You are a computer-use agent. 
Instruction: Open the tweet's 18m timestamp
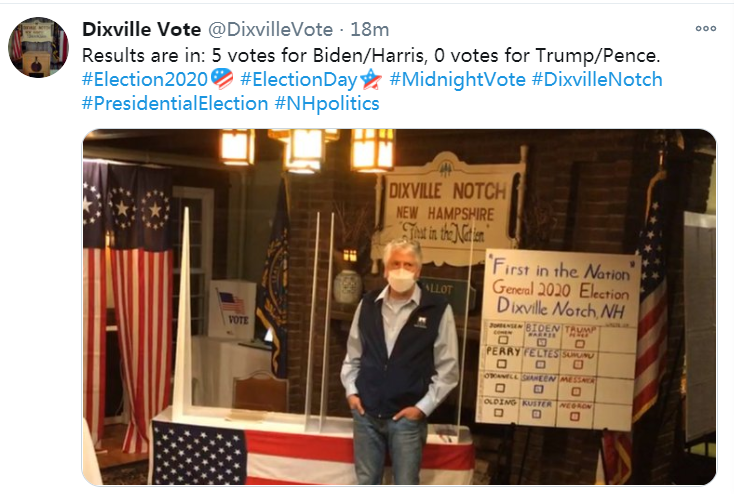(369, 28)
